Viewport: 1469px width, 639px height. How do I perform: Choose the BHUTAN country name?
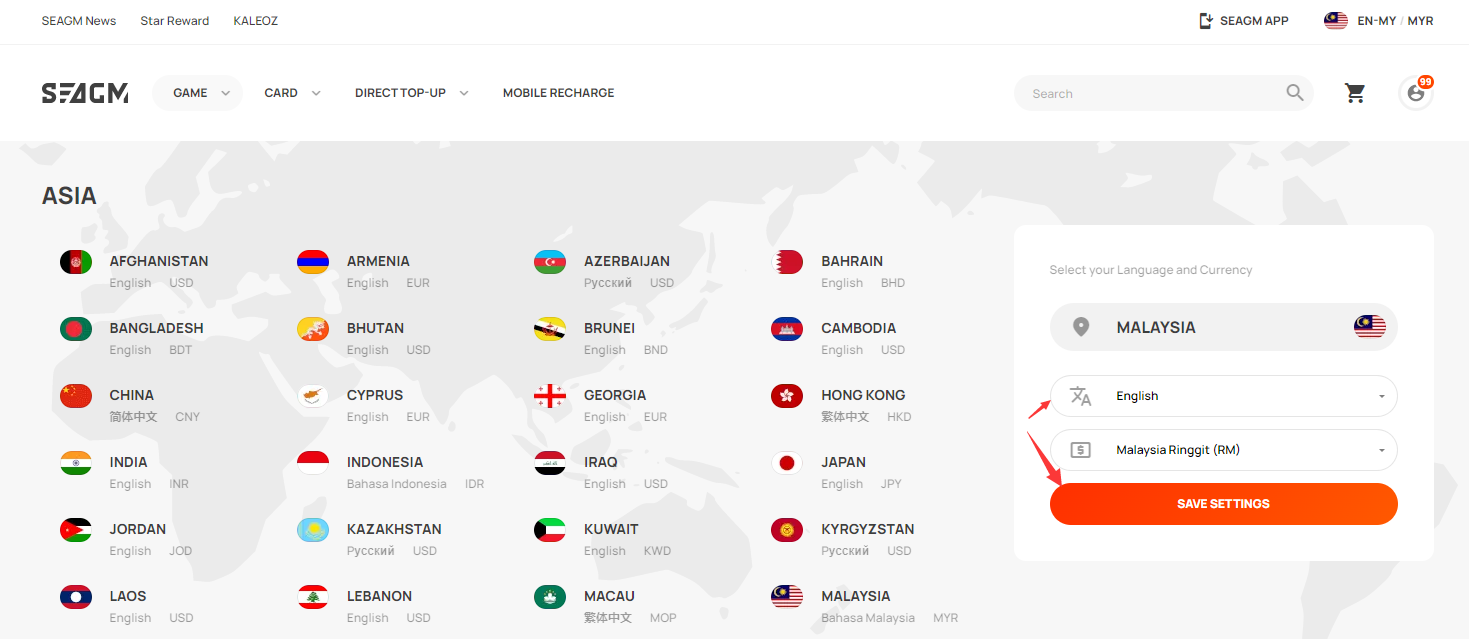[376, 328]
